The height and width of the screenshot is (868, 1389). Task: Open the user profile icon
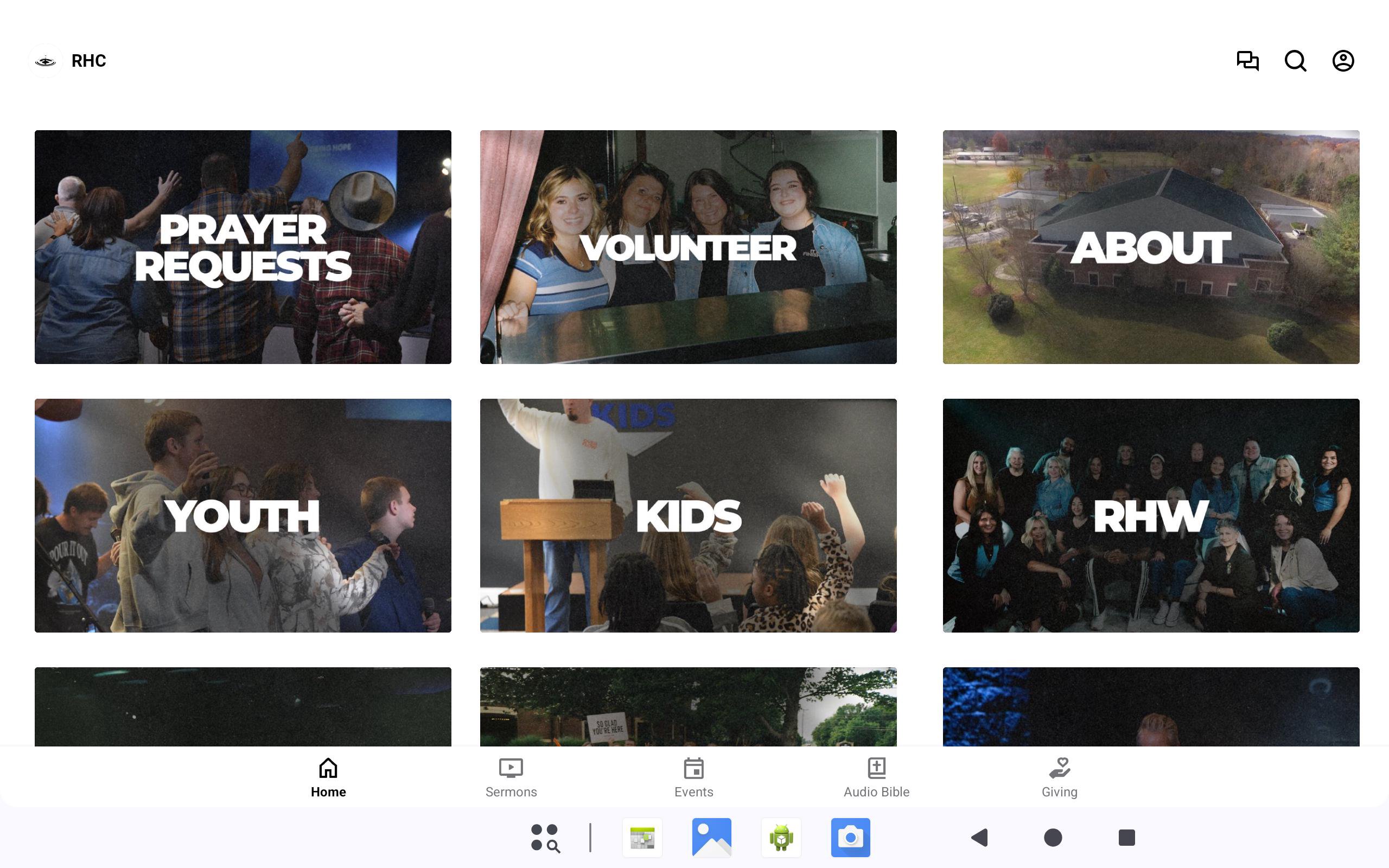pyautogui.click(x=1342, y=60)
